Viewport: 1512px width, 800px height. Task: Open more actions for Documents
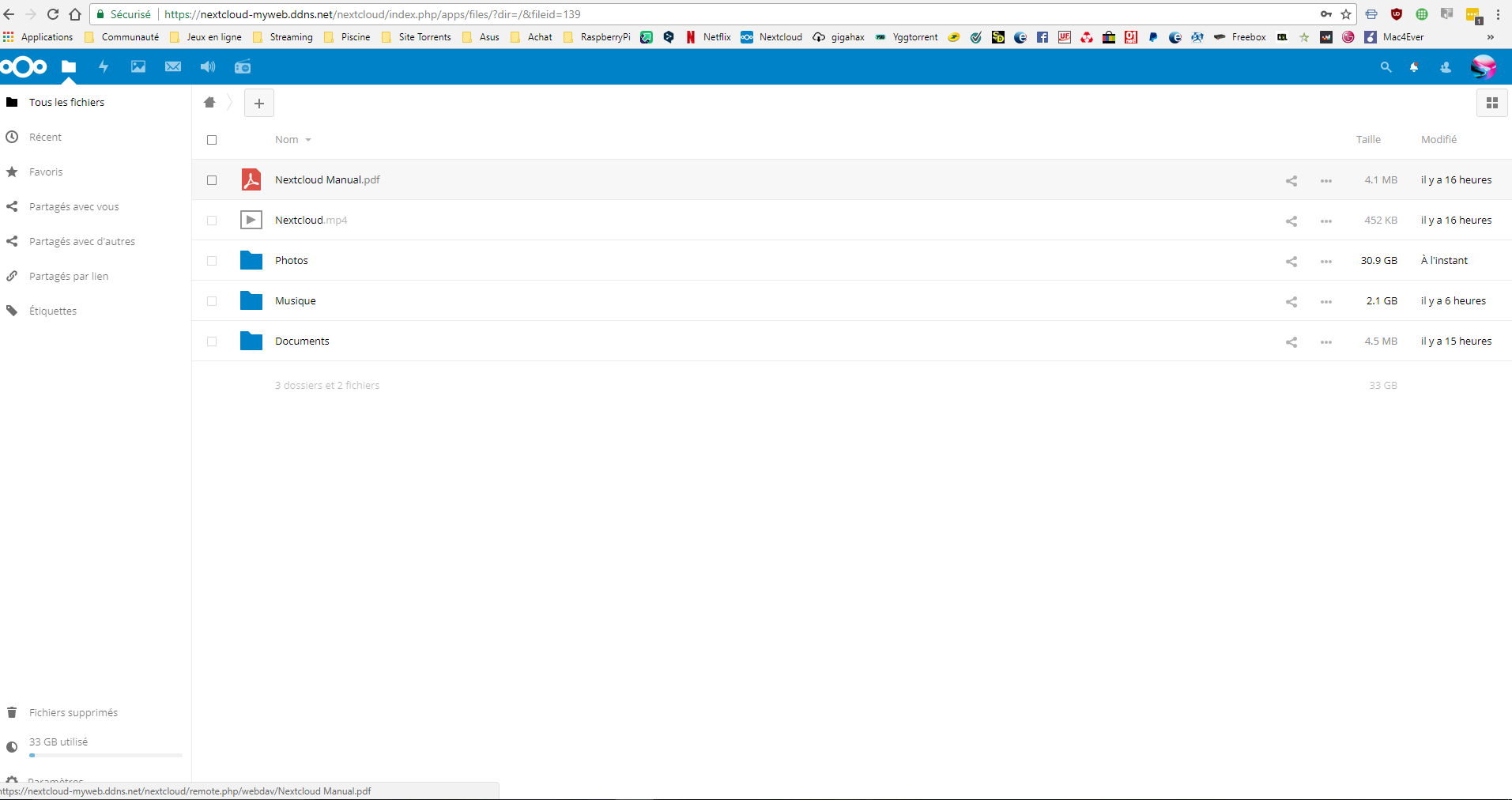tap(1326, 342)
